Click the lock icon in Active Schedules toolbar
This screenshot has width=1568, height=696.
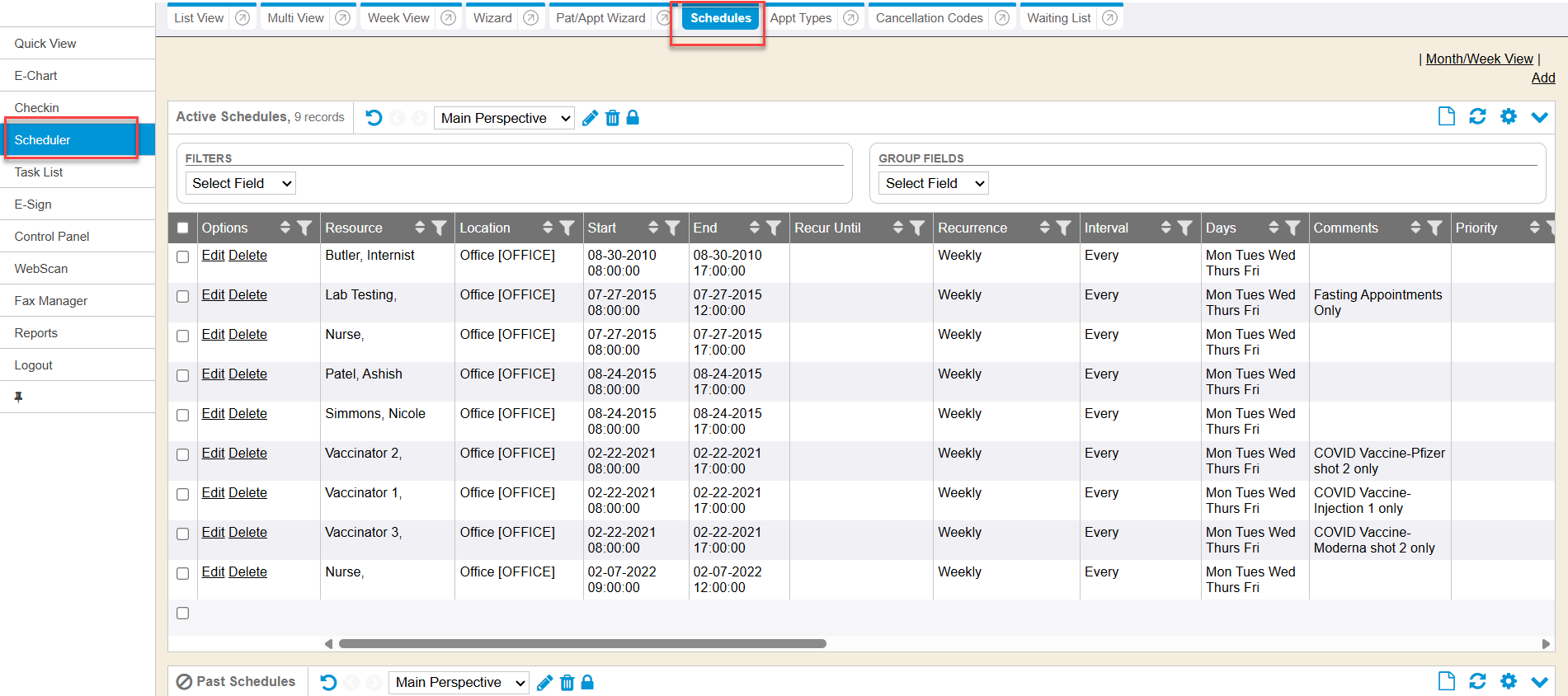(x=633, y=118)
